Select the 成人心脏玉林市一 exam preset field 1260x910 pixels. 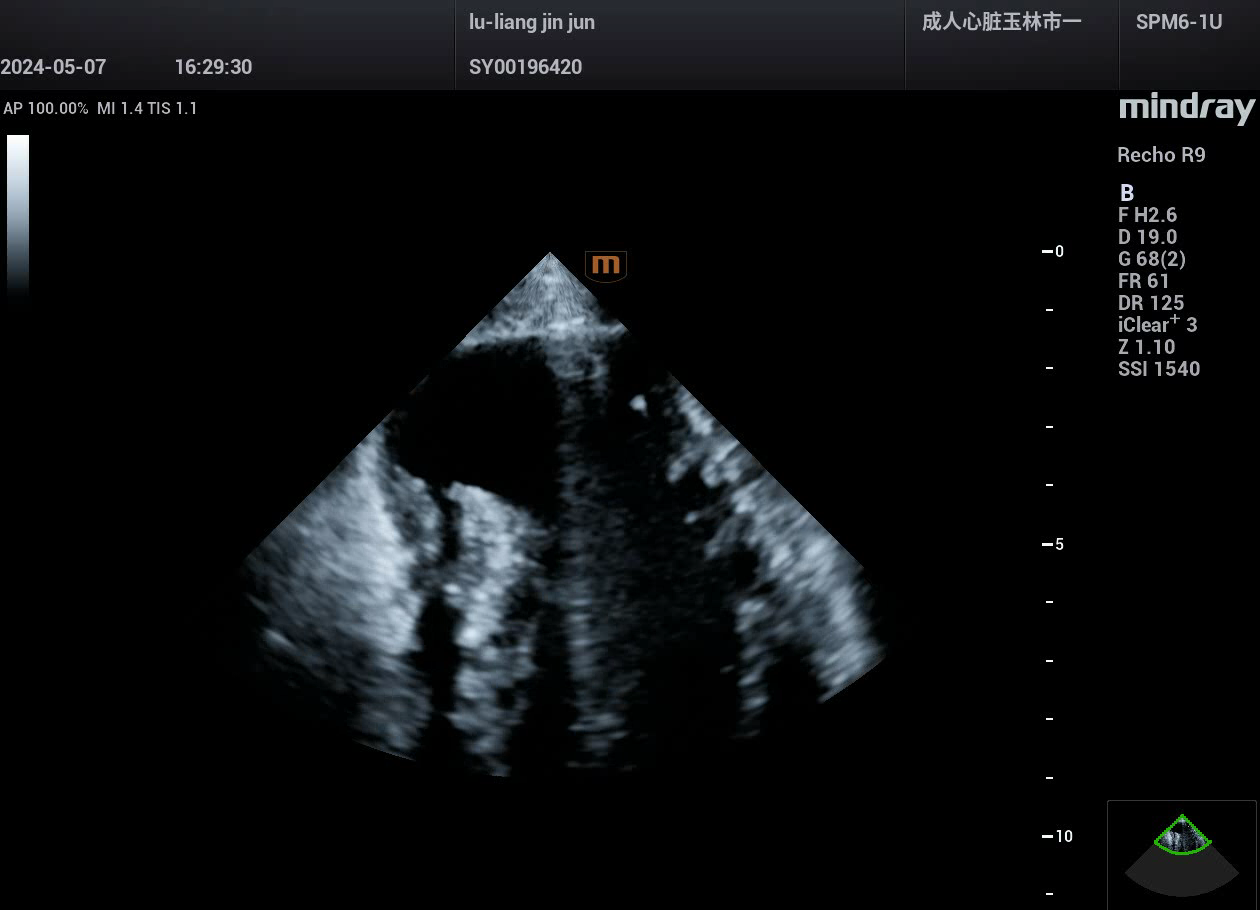pos(1001,22)
